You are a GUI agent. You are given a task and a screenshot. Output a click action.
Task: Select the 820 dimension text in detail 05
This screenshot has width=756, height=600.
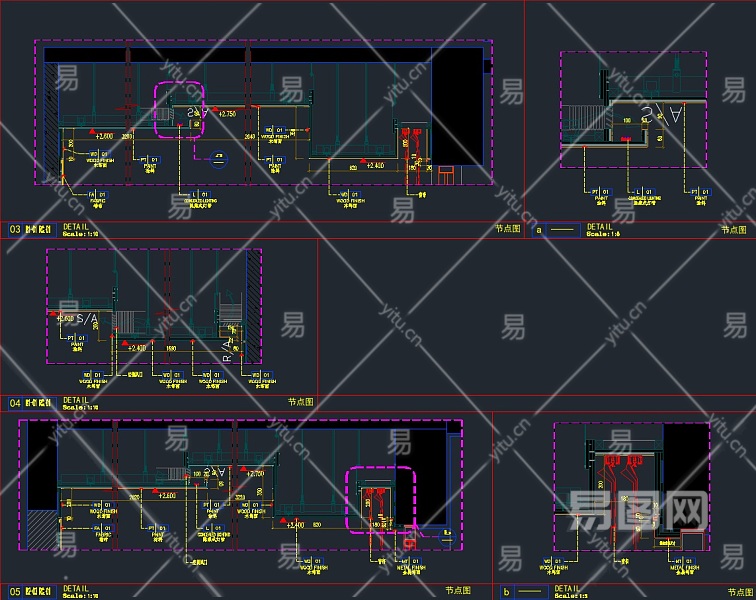[317, 524]
